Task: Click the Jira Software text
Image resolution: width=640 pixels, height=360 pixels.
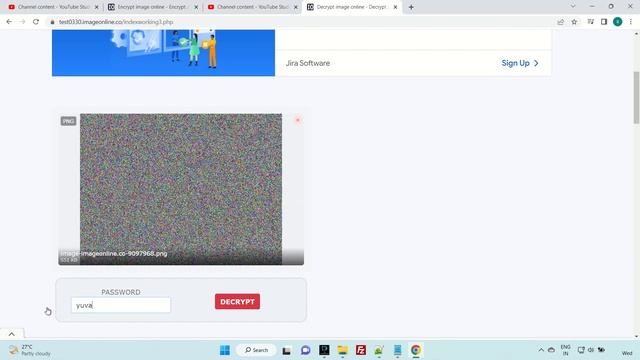Action: (x=308, y=63)
